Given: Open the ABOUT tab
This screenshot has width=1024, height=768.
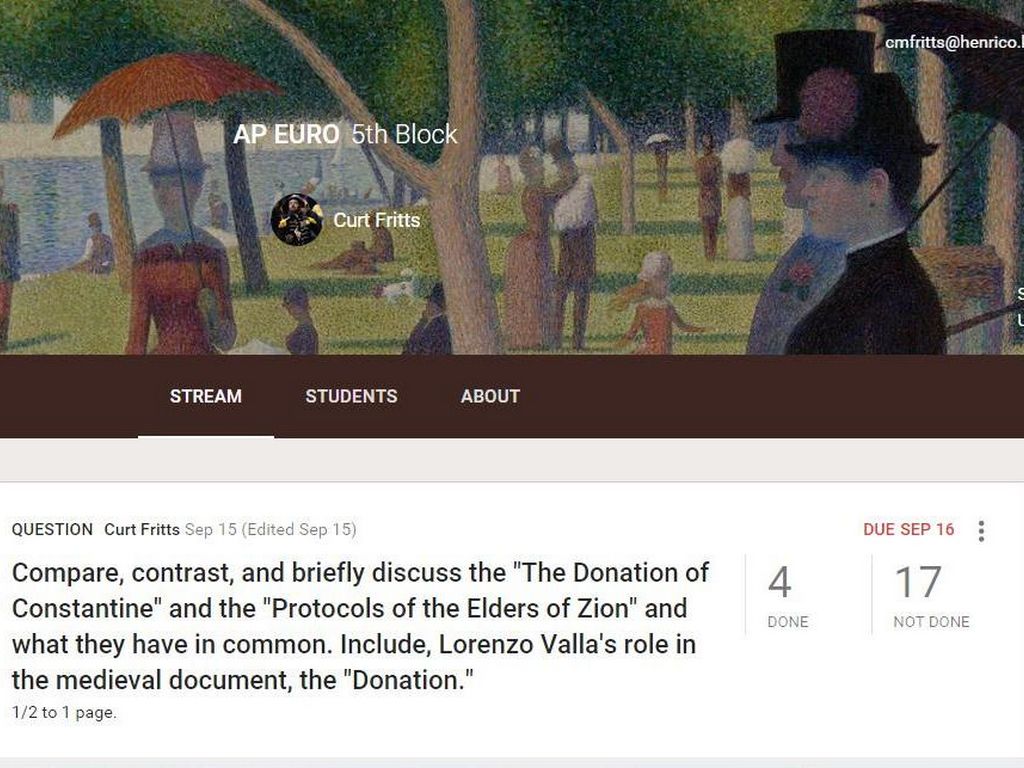Looking at the screenshot, I should tap(490, 396).
